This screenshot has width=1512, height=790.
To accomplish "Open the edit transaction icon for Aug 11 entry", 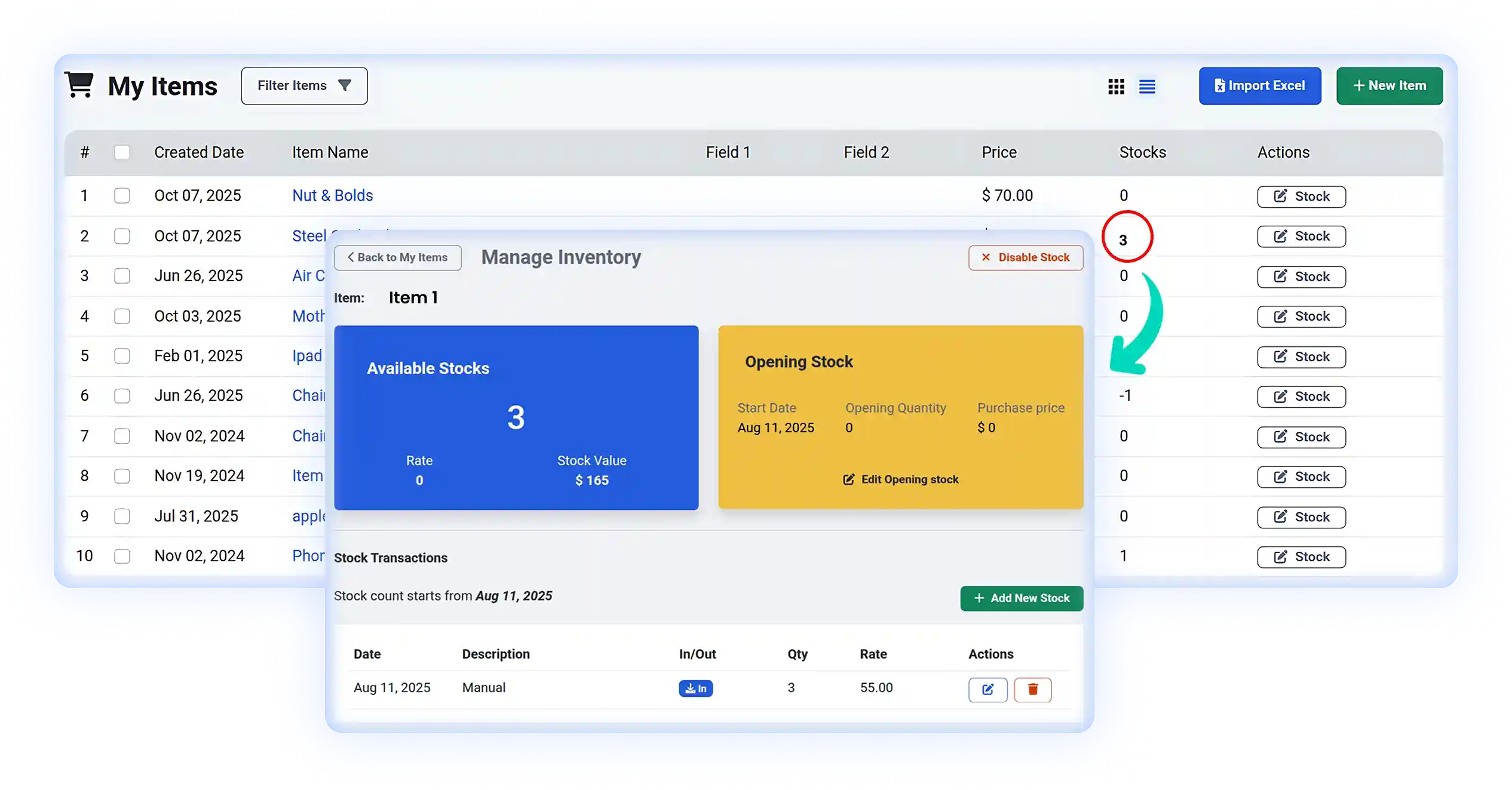I will 988,690.
